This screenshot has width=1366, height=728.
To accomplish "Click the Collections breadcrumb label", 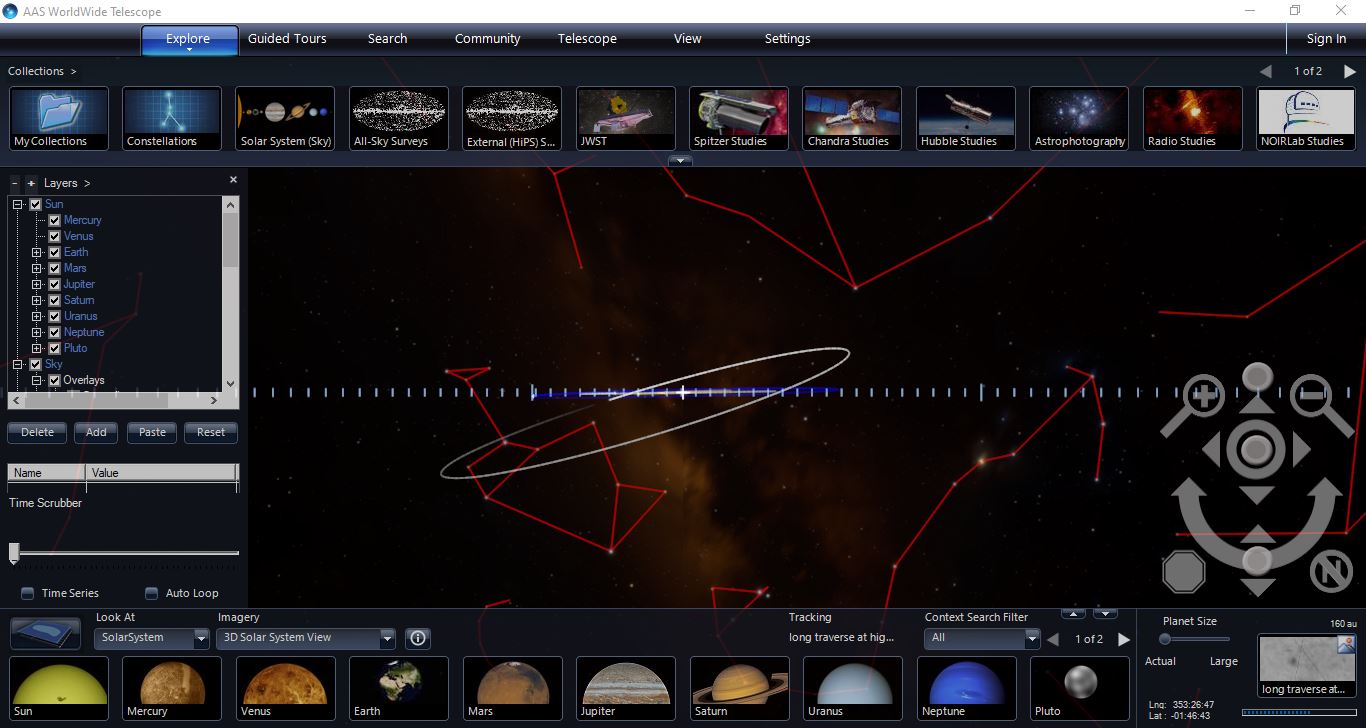I will (36, 71).
